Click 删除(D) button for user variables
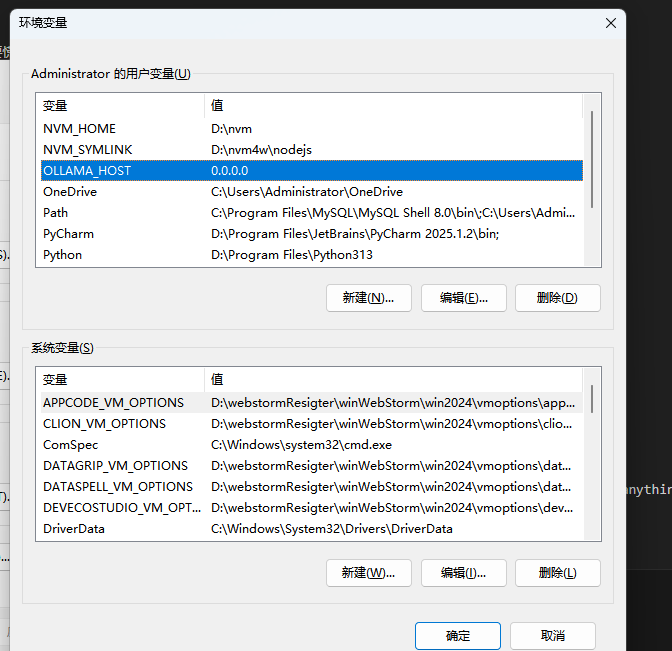The image size is (672, 651). pos(557,298)
